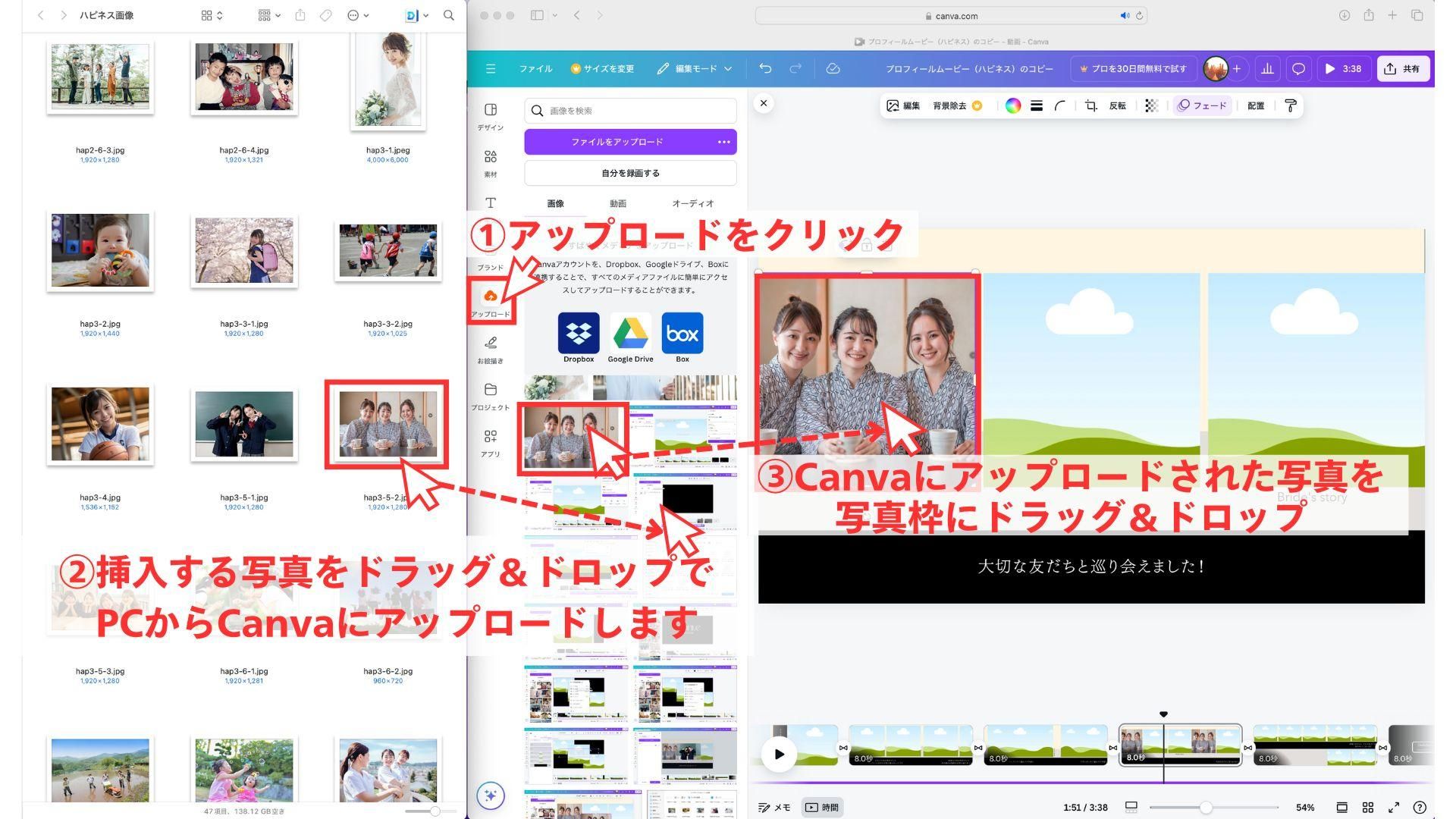The image size is (1456, 819).
Task: Play the video preview 3:38
Action: click(x=1343, y=68)
